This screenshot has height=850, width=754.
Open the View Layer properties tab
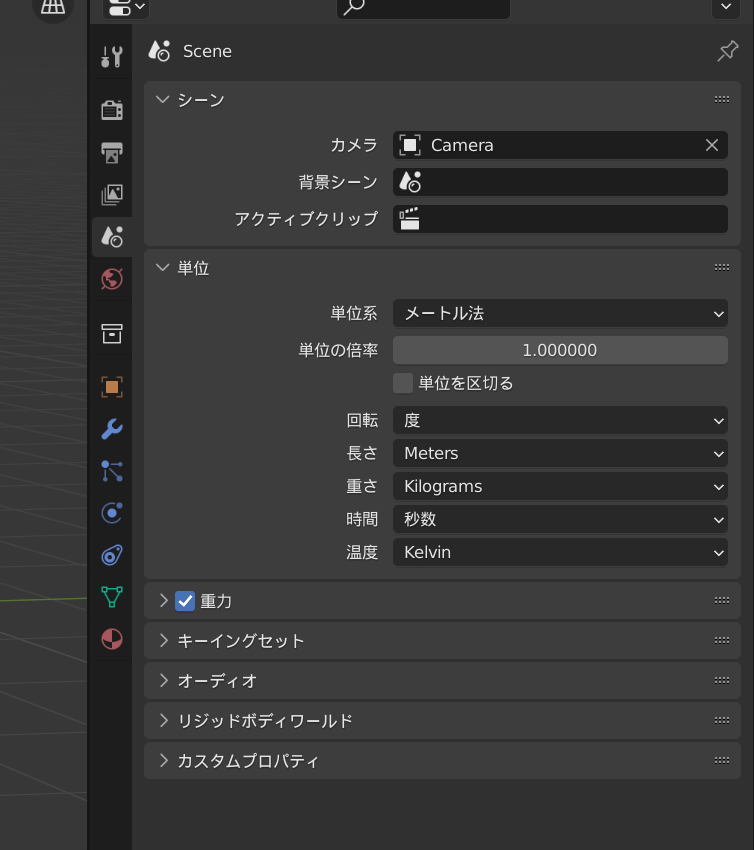click(x=112, y=195)
